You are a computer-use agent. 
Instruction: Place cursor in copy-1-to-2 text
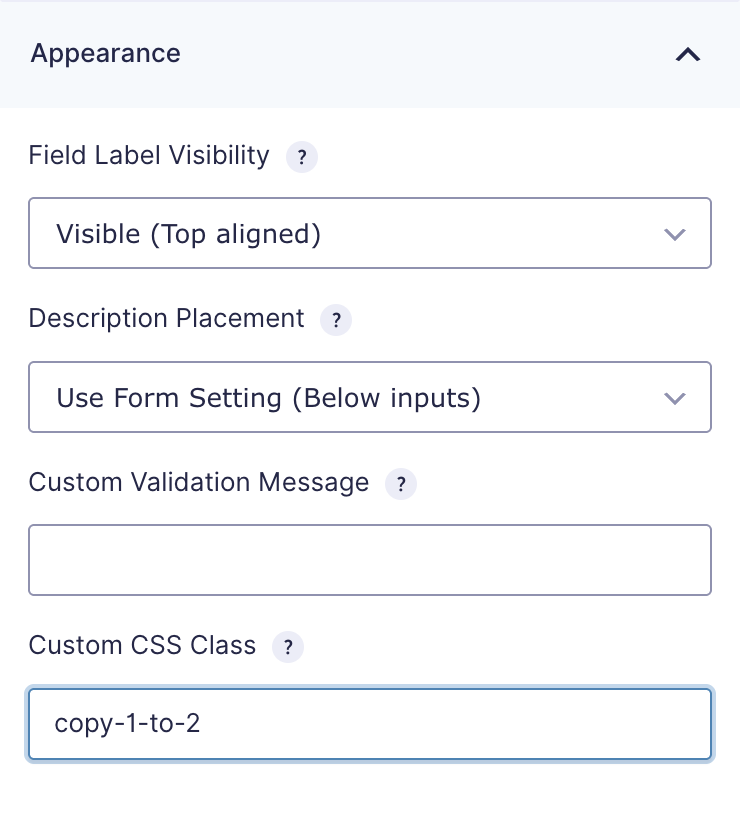(127, 724)
